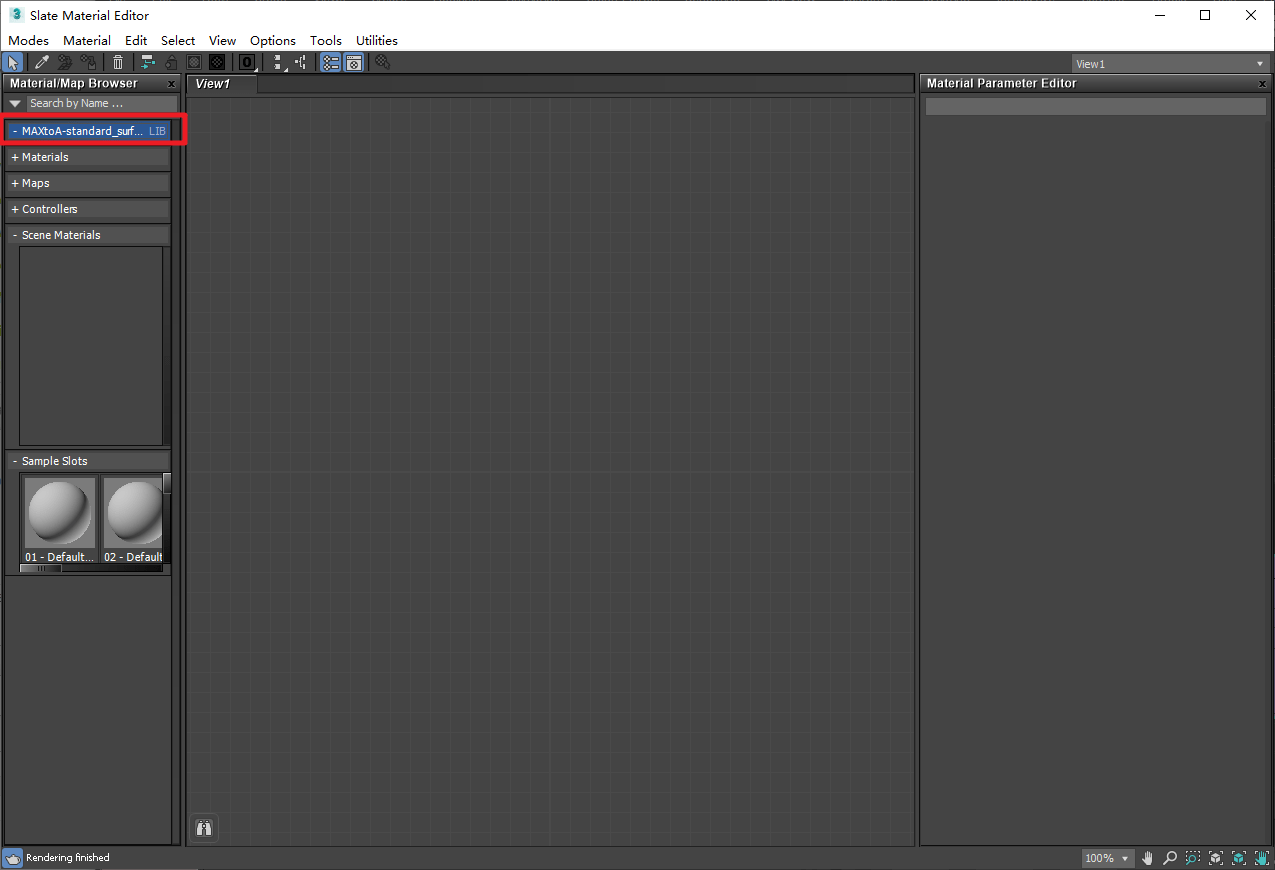This screenshot has height=870, width=1275.
Task: Click the Layout All Vertical icon
Action: click(x=276, y=62)
